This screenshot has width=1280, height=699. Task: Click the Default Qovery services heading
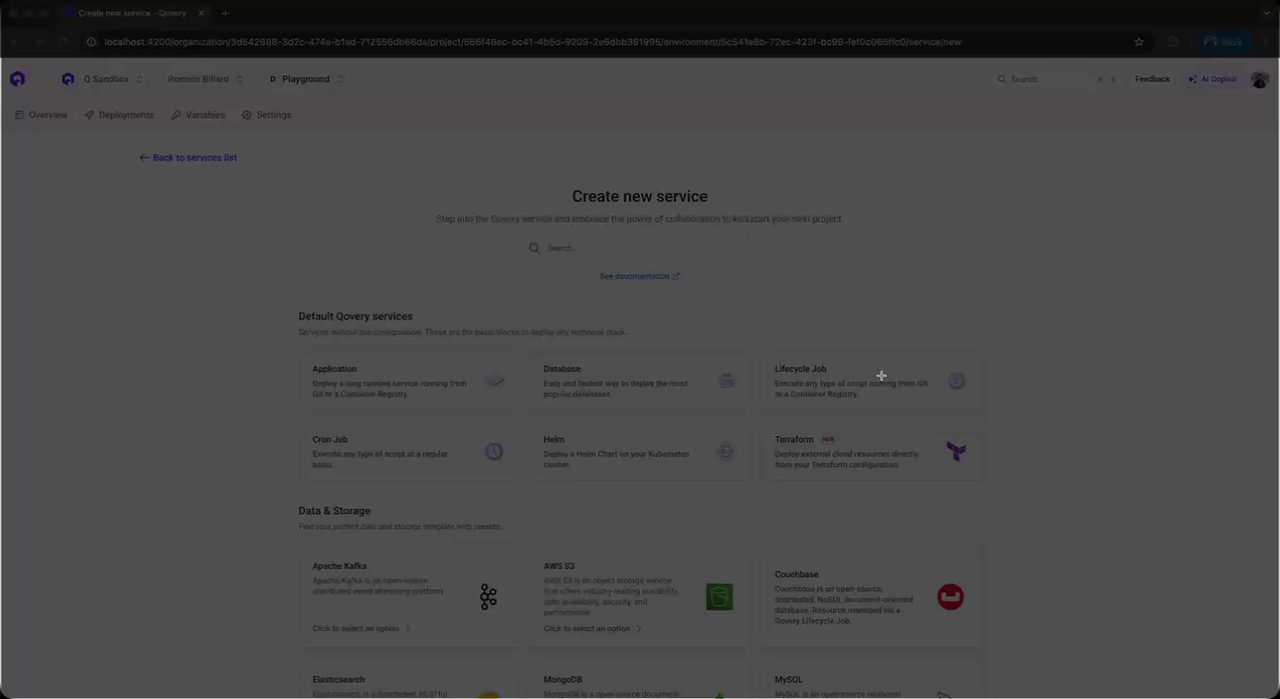click(355, 316)
